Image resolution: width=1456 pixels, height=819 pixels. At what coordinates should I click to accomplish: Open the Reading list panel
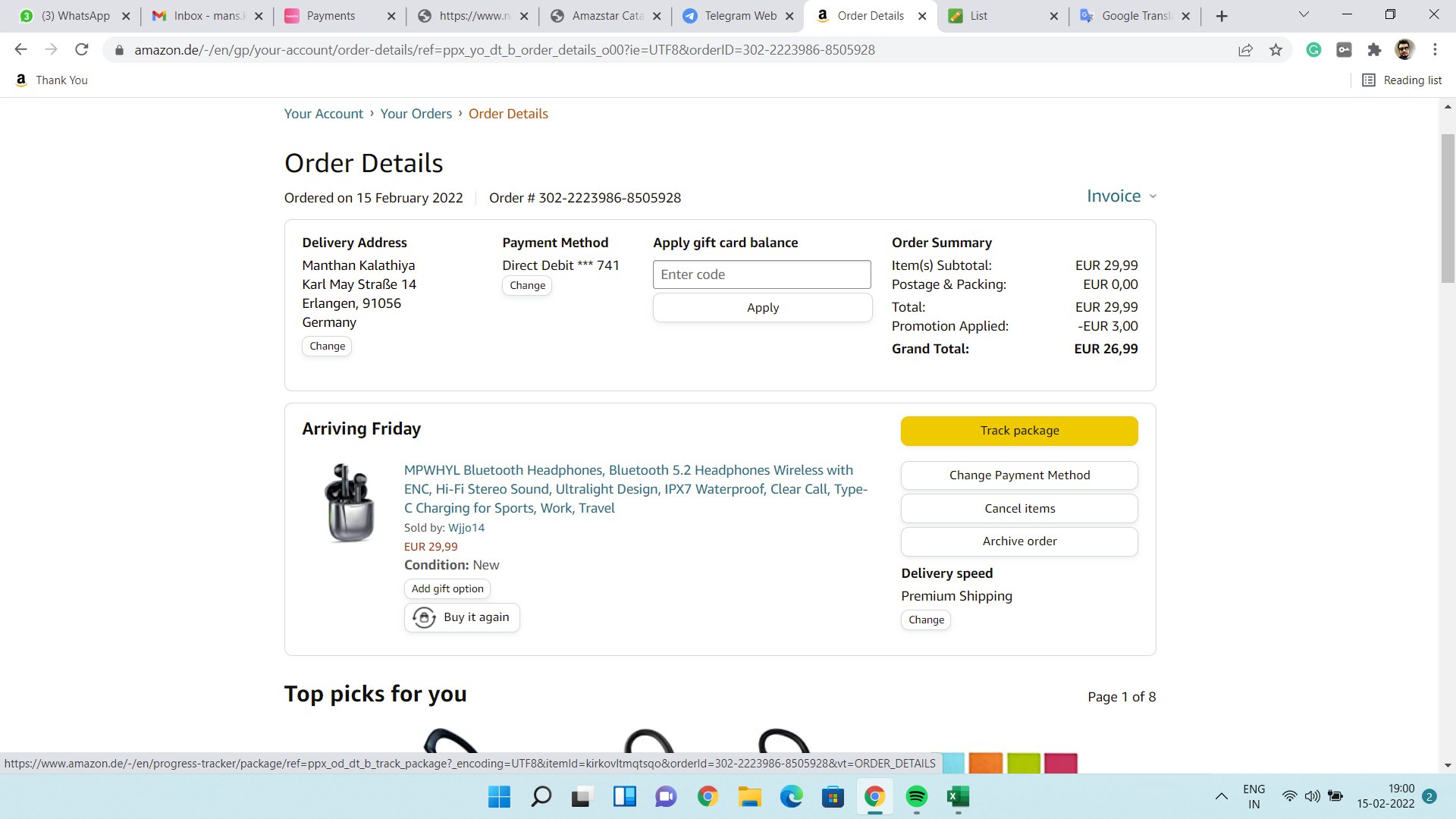(1401, 80)
